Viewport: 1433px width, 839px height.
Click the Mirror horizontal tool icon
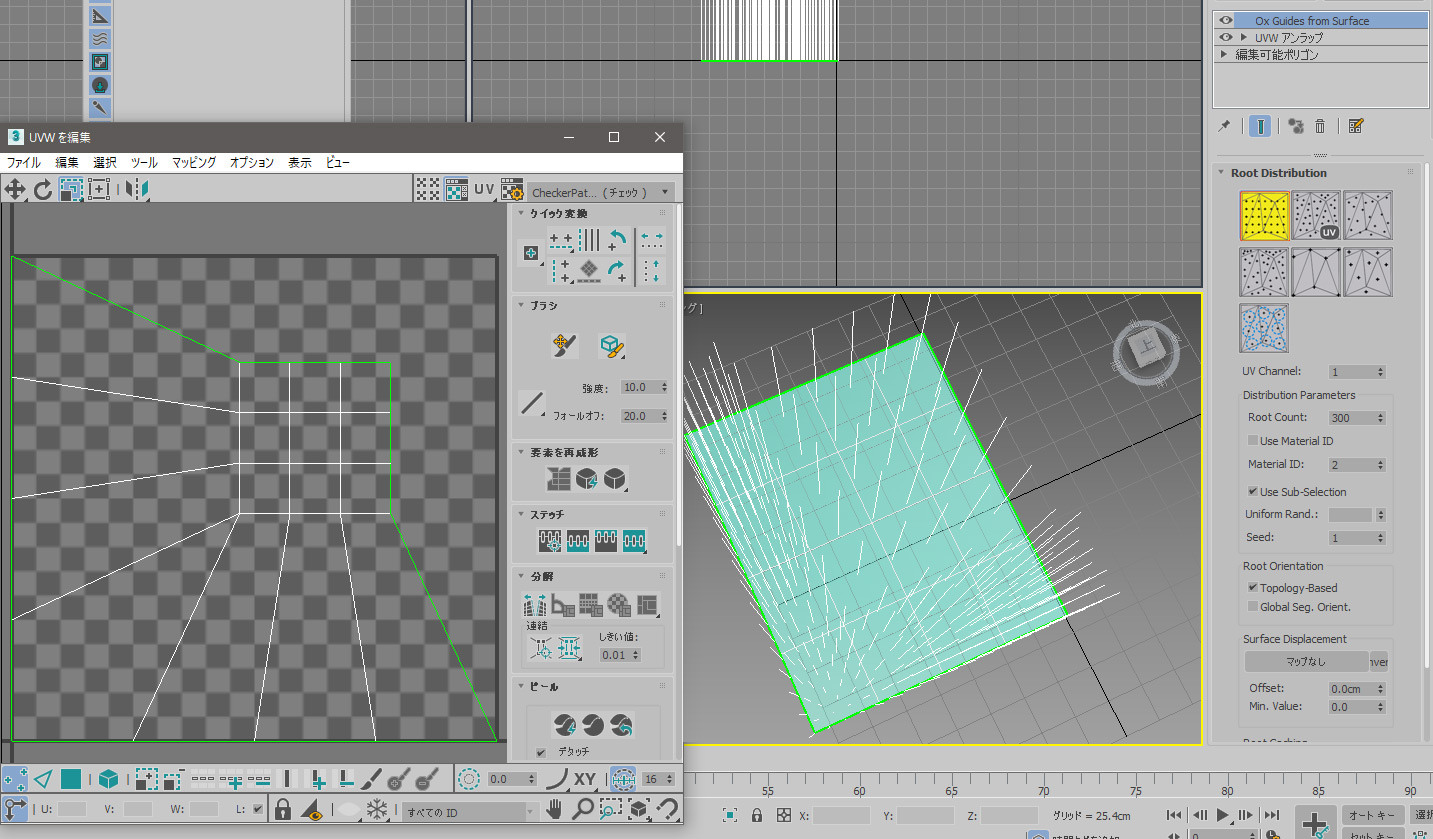click(138, 189)
